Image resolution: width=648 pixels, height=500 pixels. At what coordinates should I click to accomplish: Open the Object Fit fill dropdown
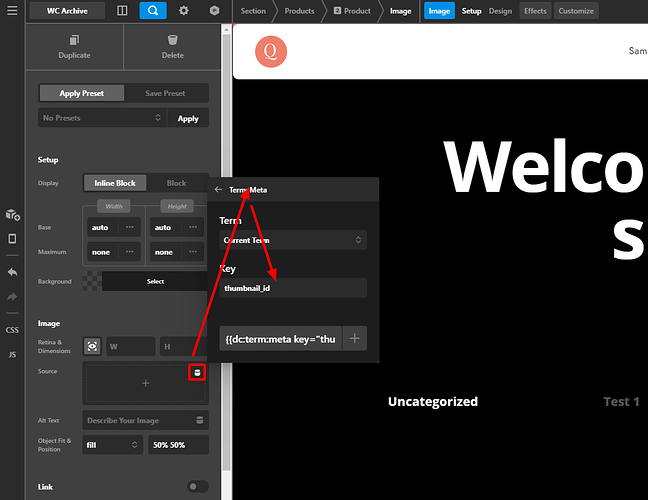pos(112,445)
